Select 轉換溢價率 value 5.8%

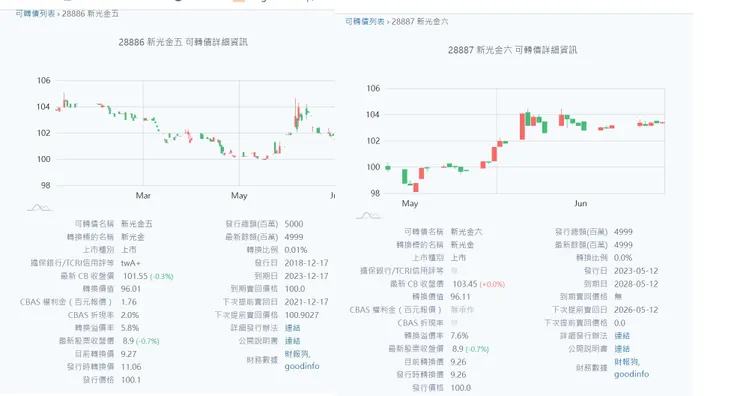[x=130, y=328]
